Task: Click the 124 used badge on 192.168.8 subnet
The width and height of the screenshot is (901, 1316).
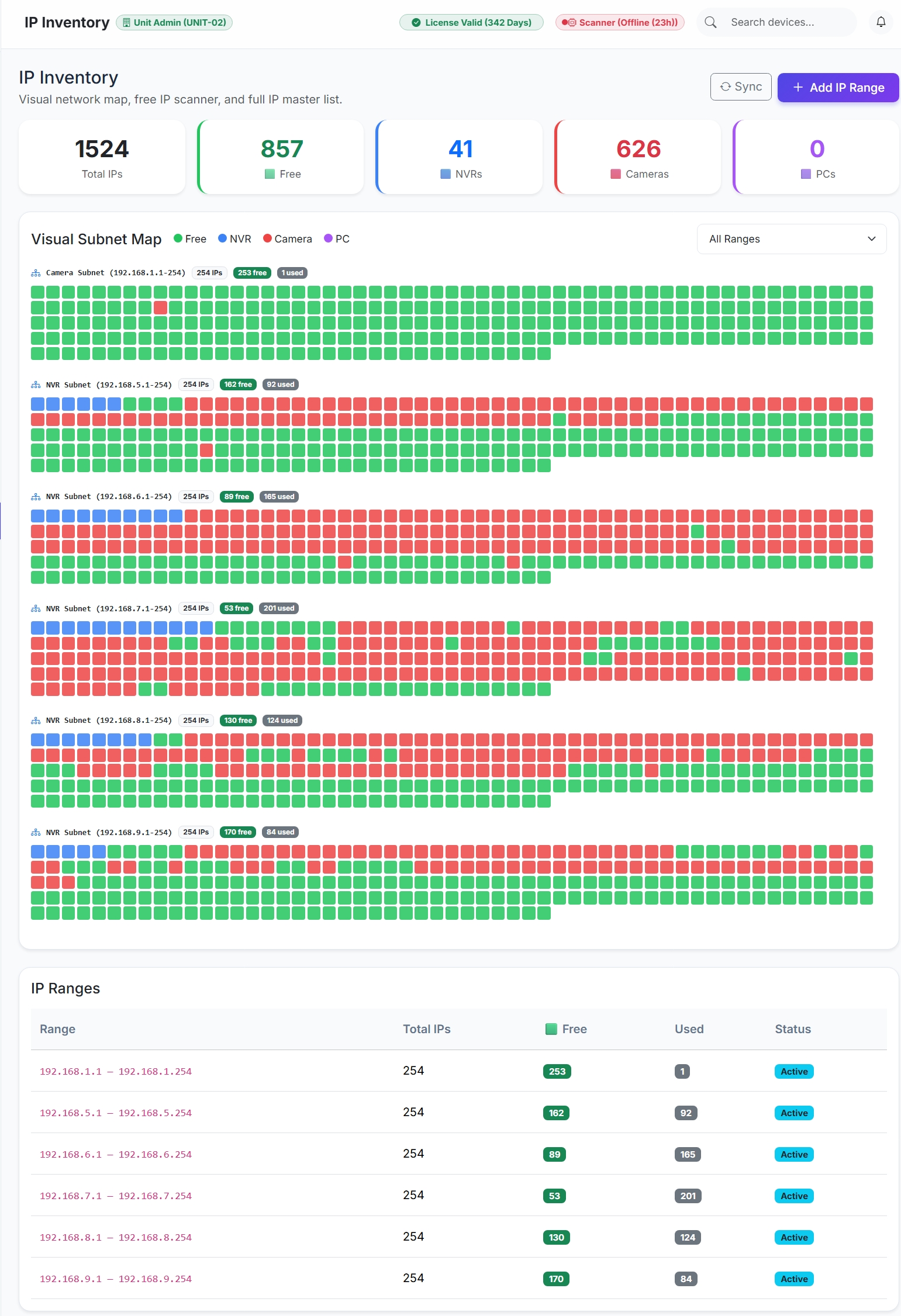Action: pos(282,721)
